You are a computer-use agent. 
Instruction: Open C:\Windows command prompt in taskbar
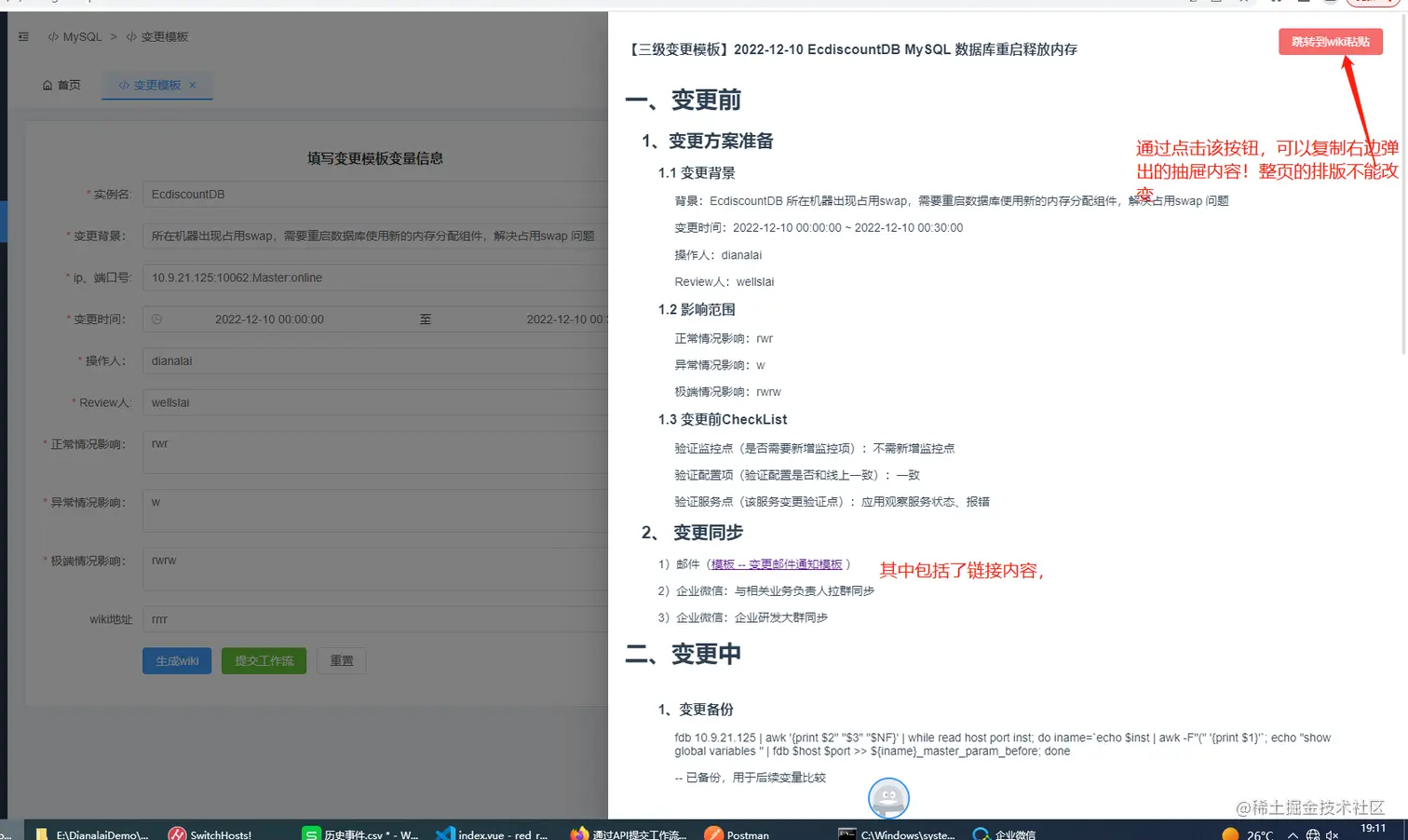[x=896, y=833]
